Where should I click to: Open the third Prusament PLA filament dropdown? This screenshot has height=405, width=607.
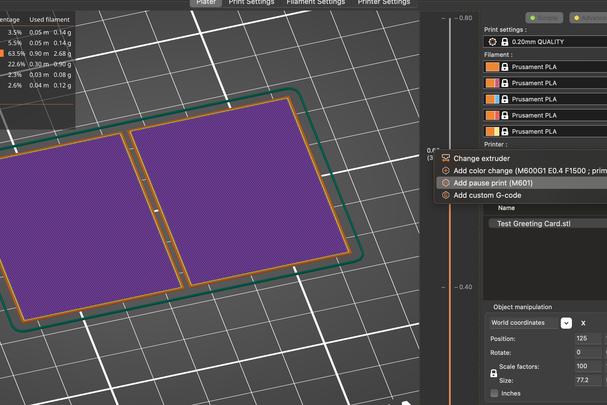click(x=545, y=99)
